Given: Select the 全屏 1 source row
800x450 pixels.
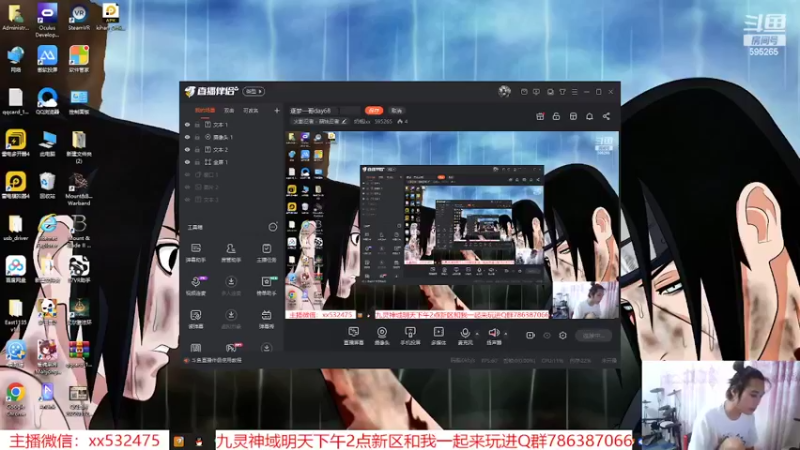Looking at the screenshot, I should (x=232, y=162).
